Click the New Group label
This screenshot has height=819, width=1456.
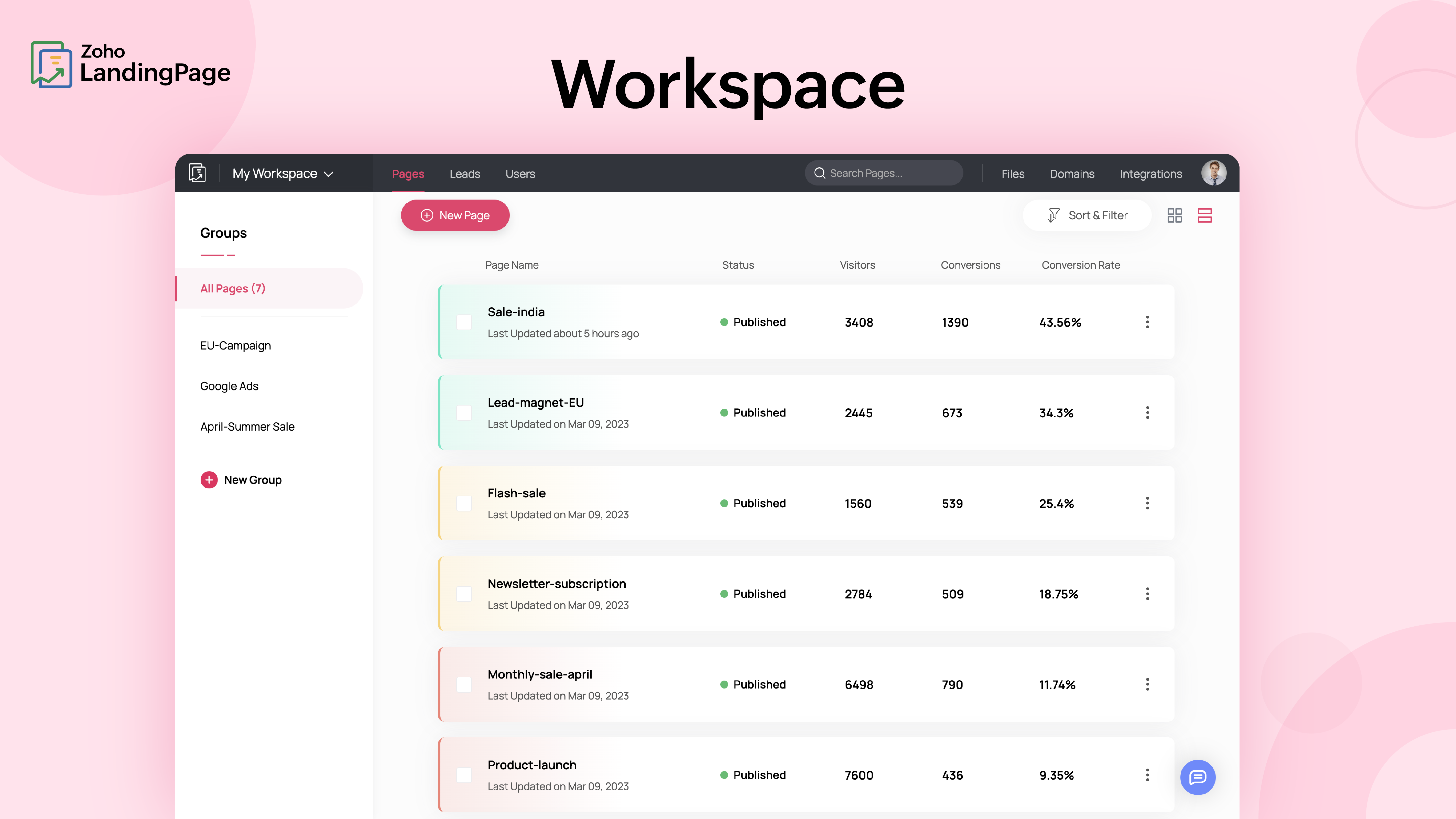(253, 480)
